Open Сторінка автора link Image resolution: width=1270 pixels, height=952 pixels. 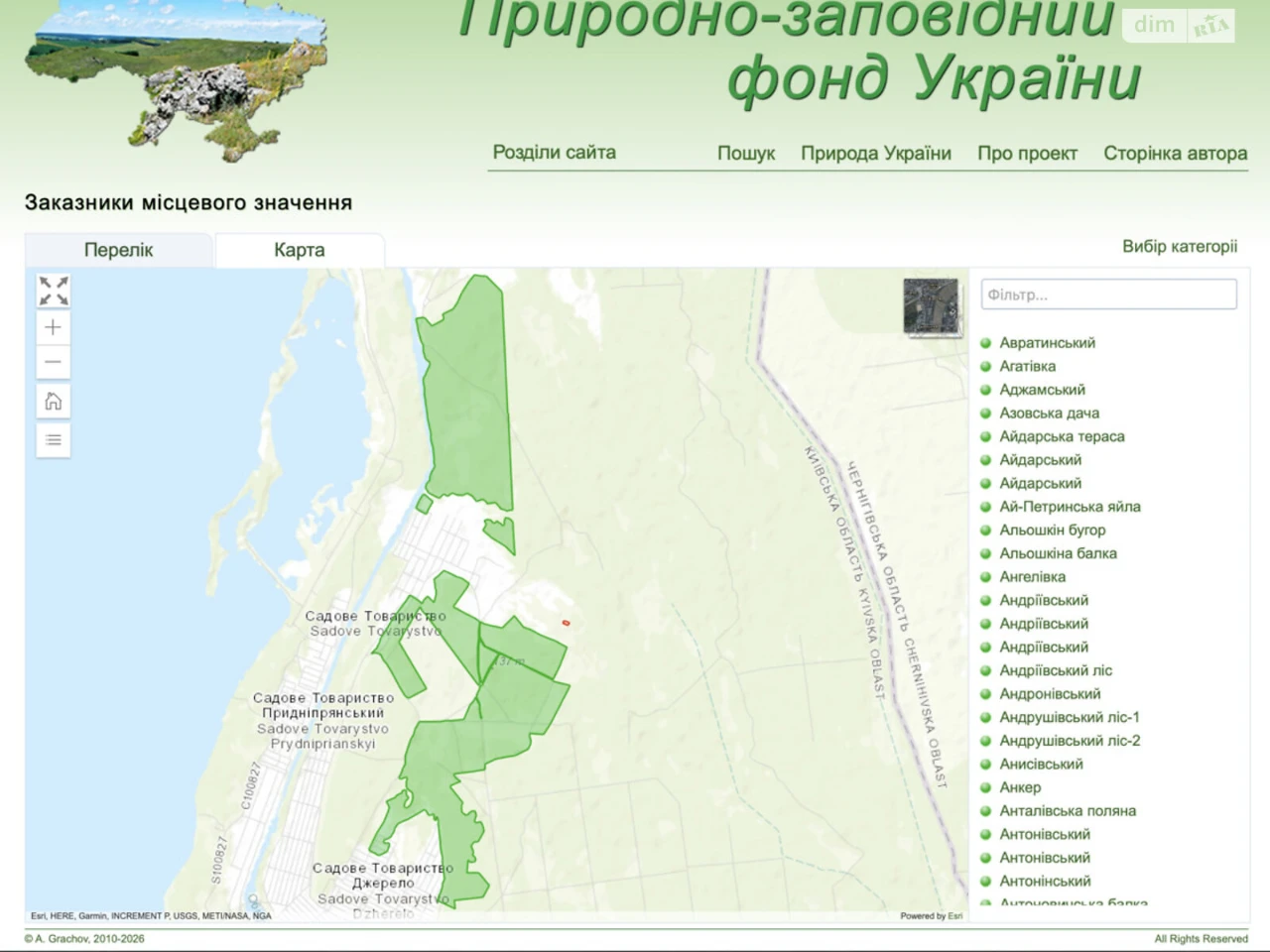coord(1176,154)
